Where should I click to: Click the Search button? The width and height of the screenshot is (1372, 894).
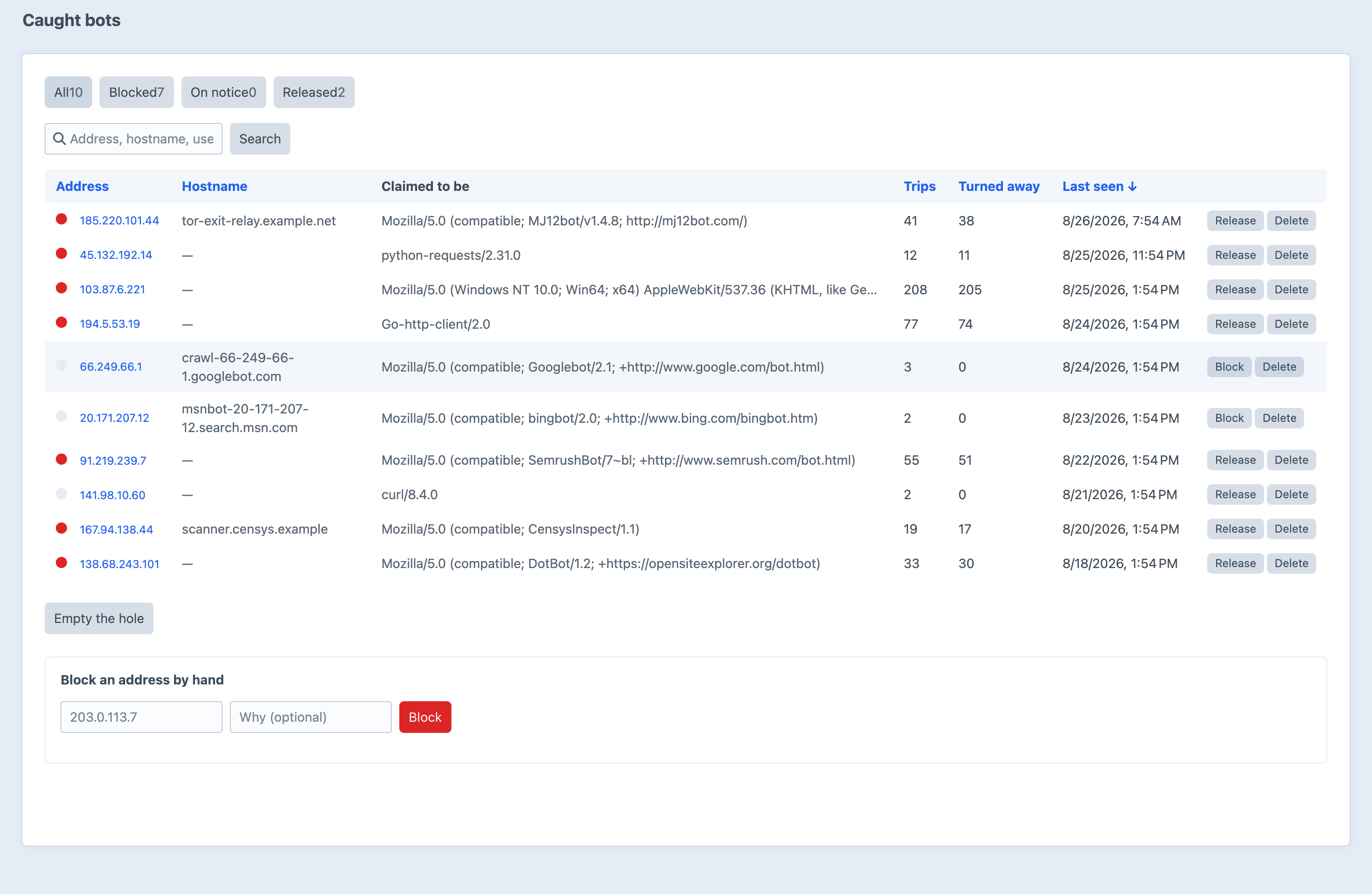pyautogui.click(x=260, y=139)
